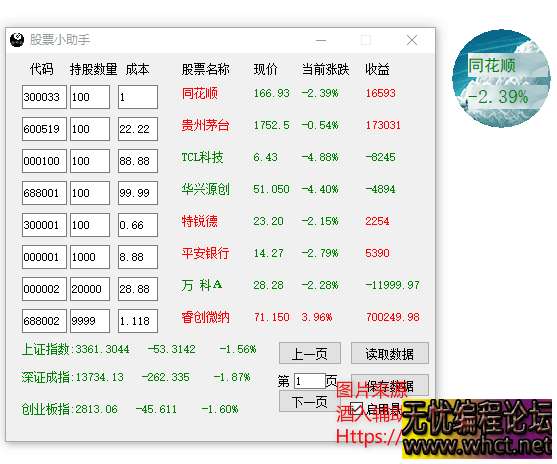The image size is (557, 464).
Task: Focus the code field containing 300033
Action: point(44,97)
